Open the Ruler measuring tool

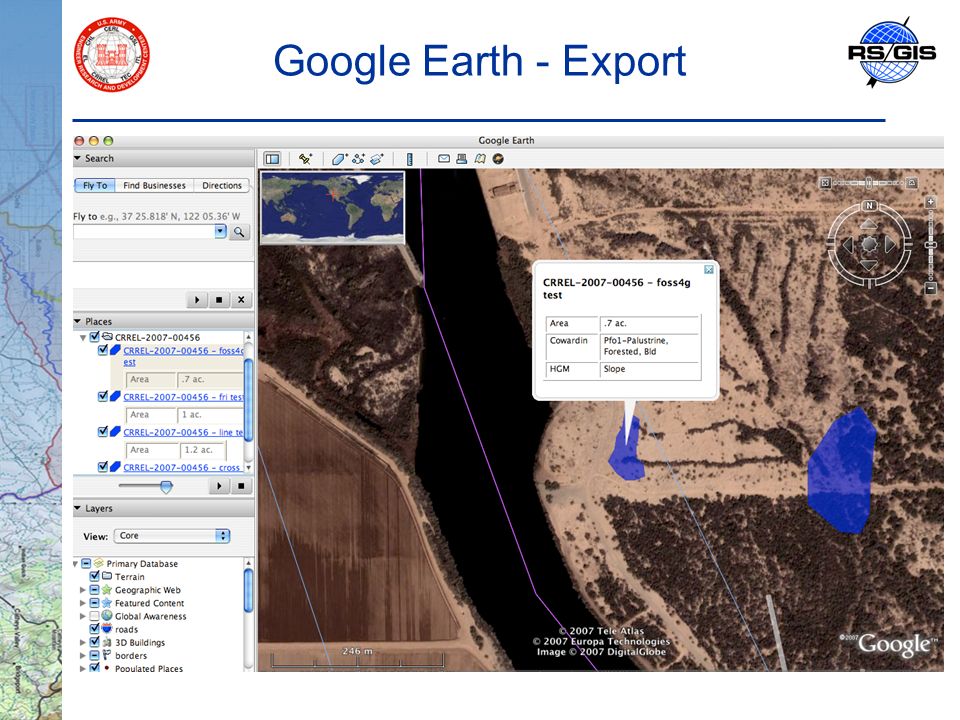pos(410,159)
